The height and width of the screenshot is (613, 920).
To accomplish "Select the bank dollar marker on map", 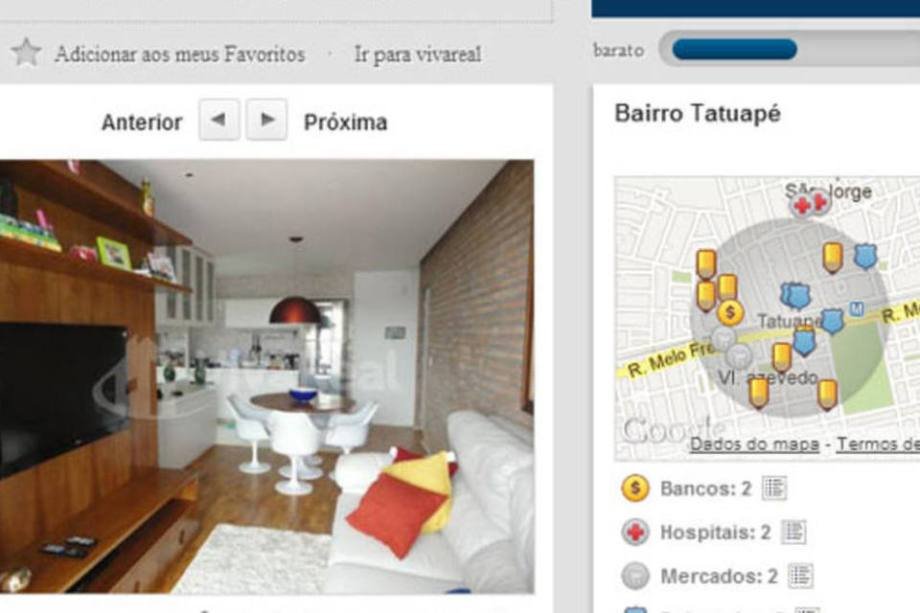I will click(730, 313).
